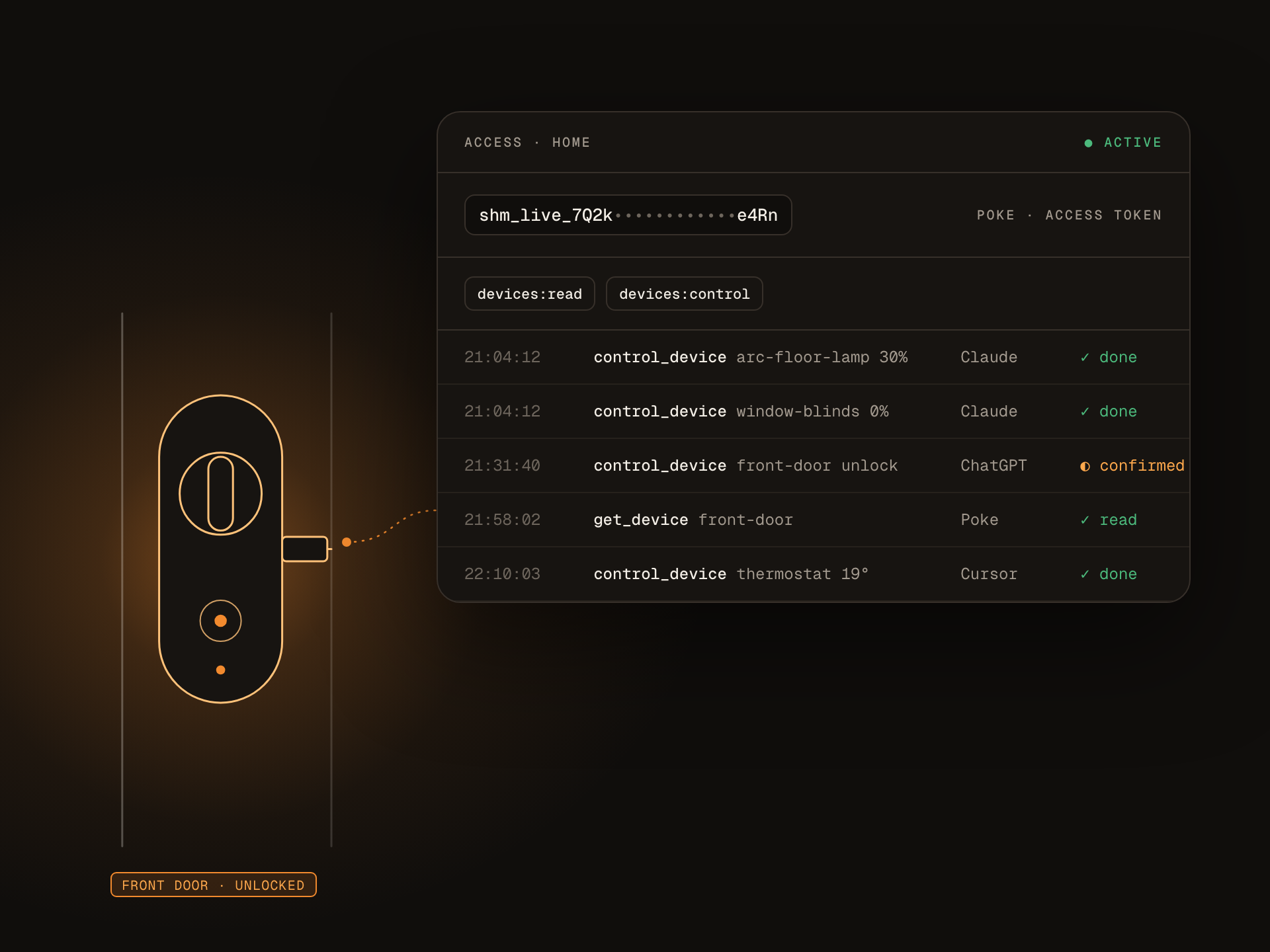Image resolution: width=1270 pixels, height=952 pixels.
Task: Click the lock's latch bolt
Action: point(305,549)
